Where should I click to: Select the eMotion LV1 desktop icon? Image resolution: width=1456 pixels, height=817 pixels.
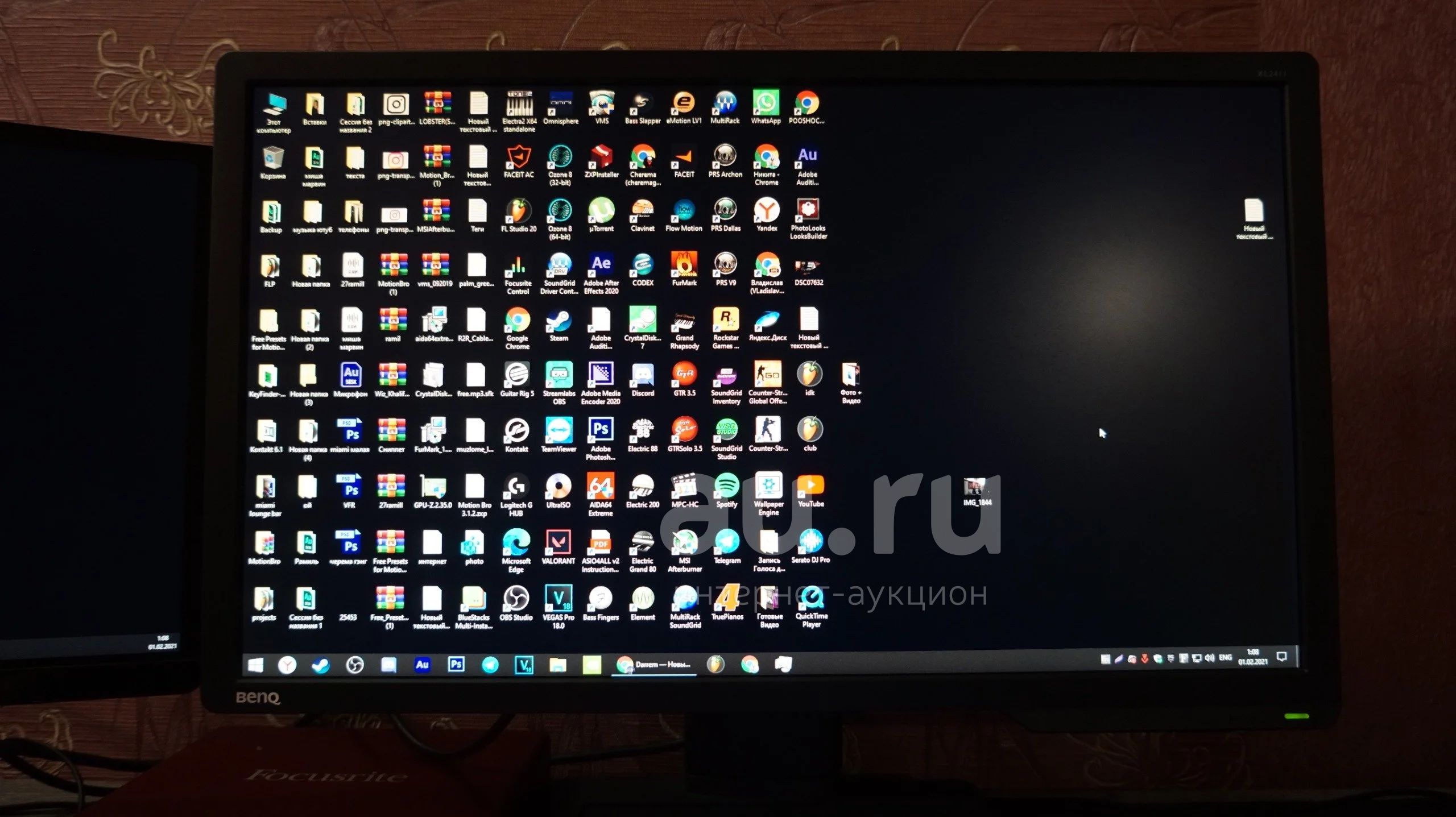(x=684, y=107)
